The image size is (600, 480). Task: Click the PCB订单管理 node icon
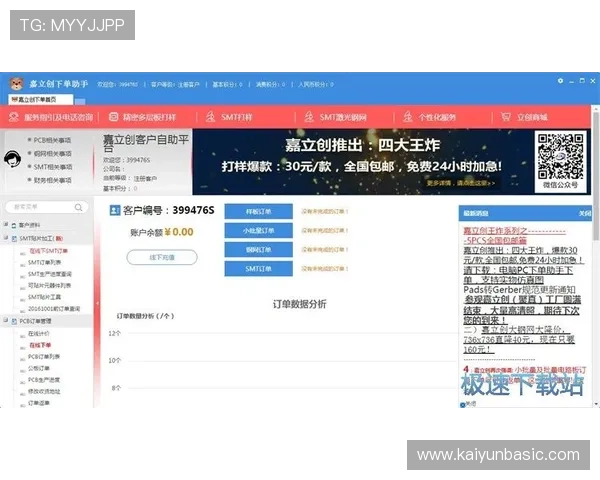pyautogui.click(x=14, y=321)
